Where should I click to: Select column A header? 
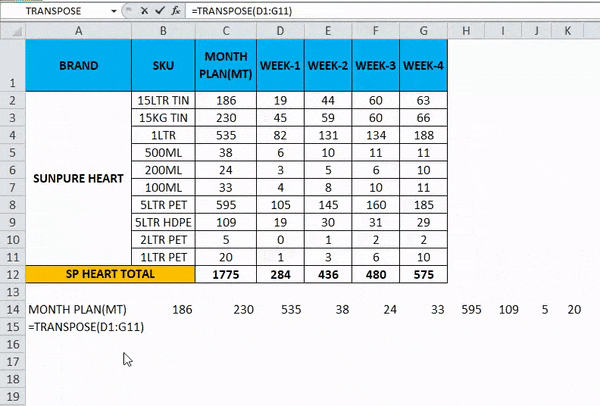78,31
